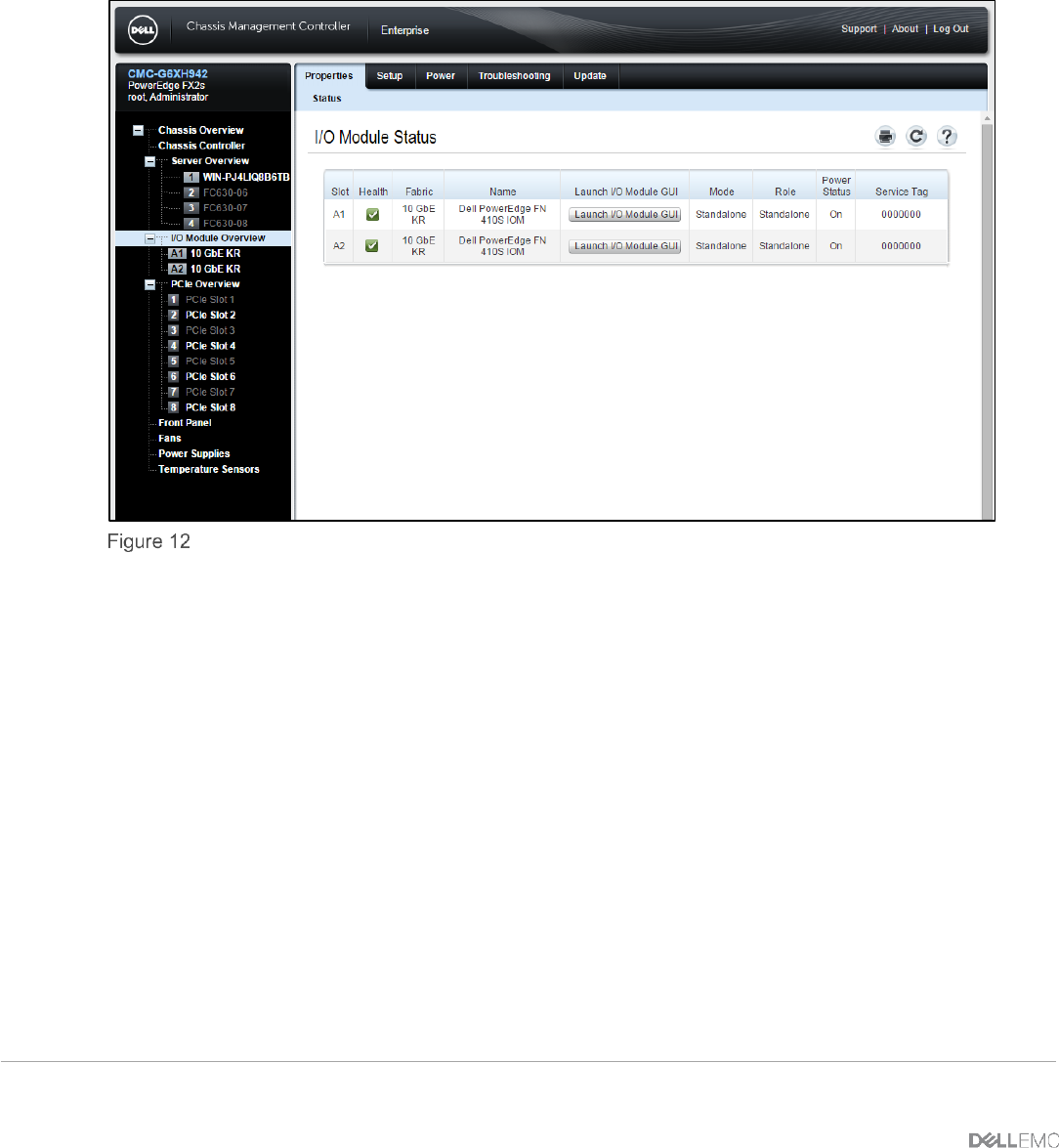The width and height of the screenshot is (1059, 1148).
Task: Open the Power tab
Action: point(441,76)
